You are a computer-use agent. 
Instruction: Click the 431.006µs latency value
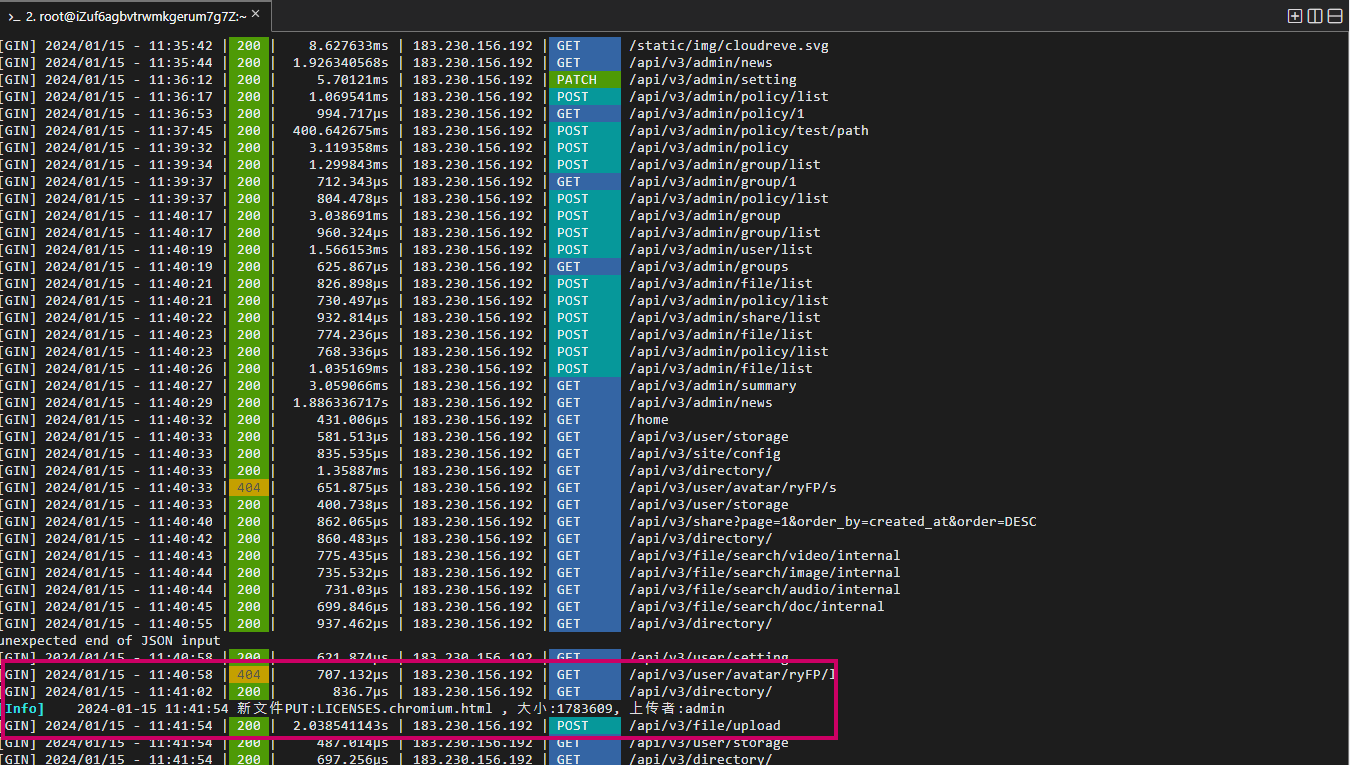pyautogui.click(x=353, y=420)
